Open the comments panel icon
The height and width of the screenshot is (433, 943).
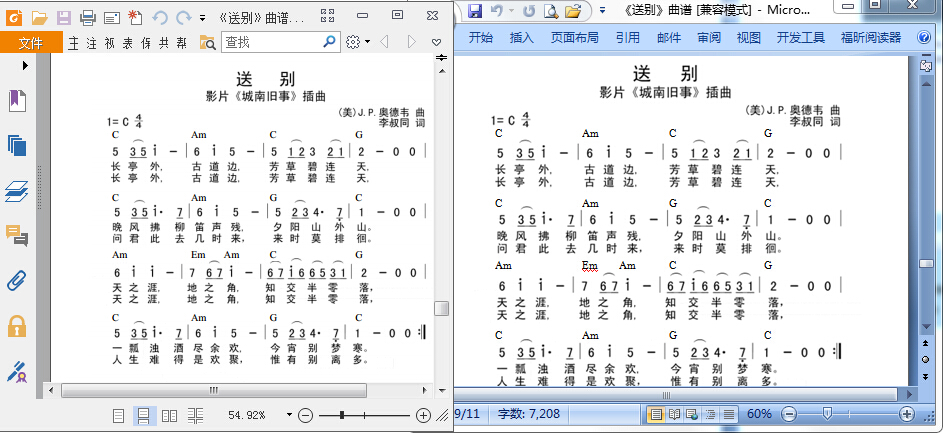[17, 235]
